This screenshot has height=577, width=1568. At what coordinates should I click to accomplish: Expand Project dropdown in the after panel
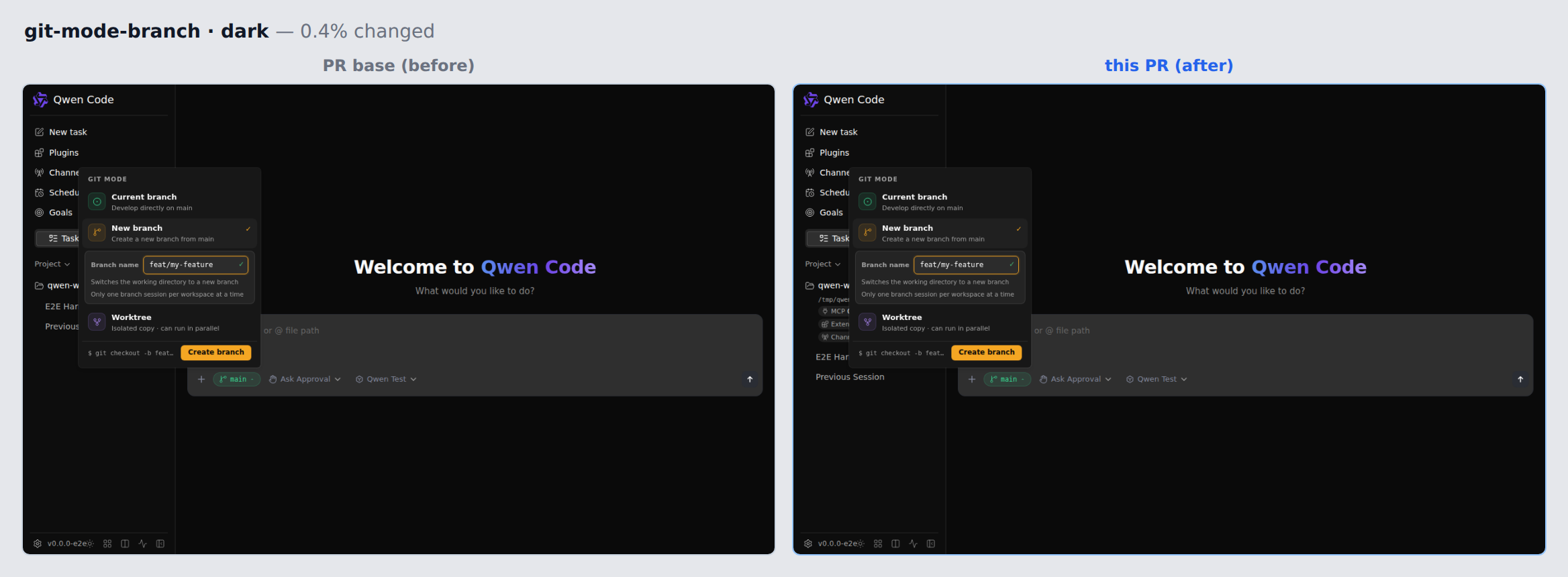point(823,264)
